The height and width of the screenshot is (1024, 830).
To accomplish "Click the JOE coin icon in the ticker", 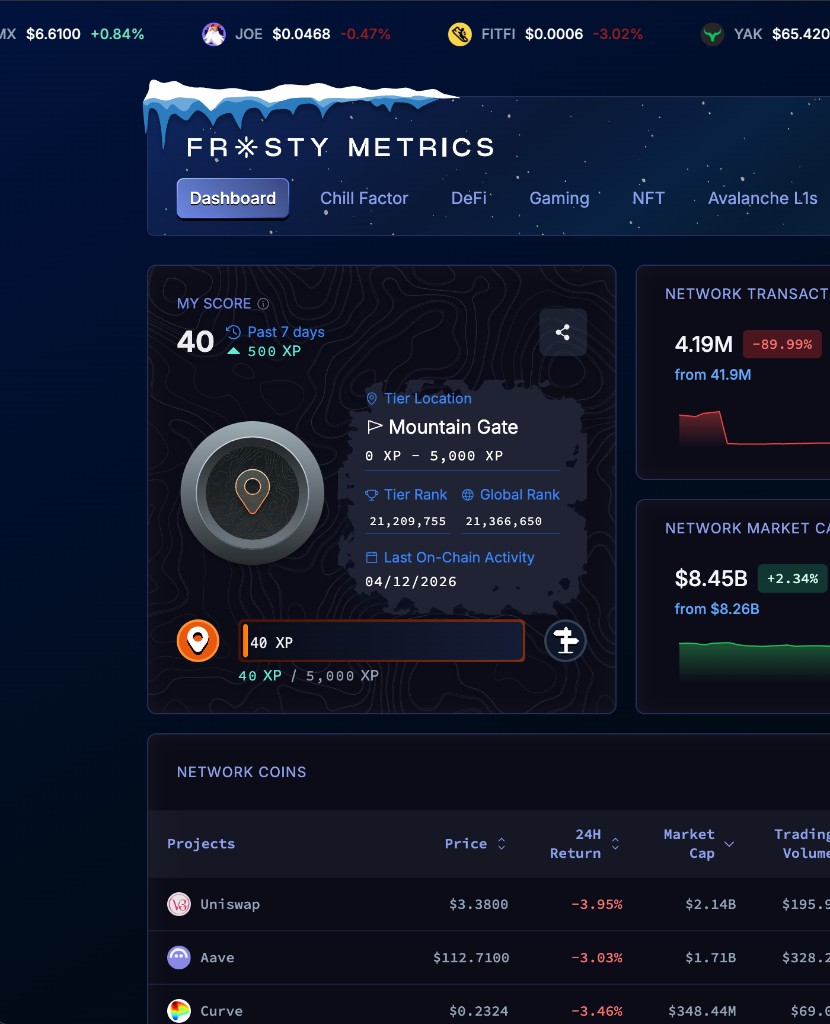I will click(214, 33).
